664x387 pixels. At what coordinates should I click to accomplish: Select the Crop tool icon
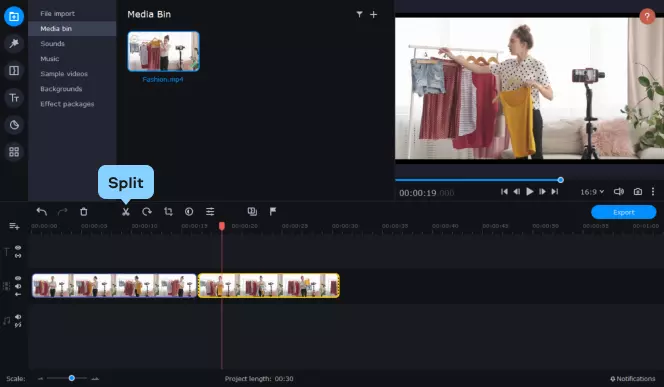[x=168, y=211]
